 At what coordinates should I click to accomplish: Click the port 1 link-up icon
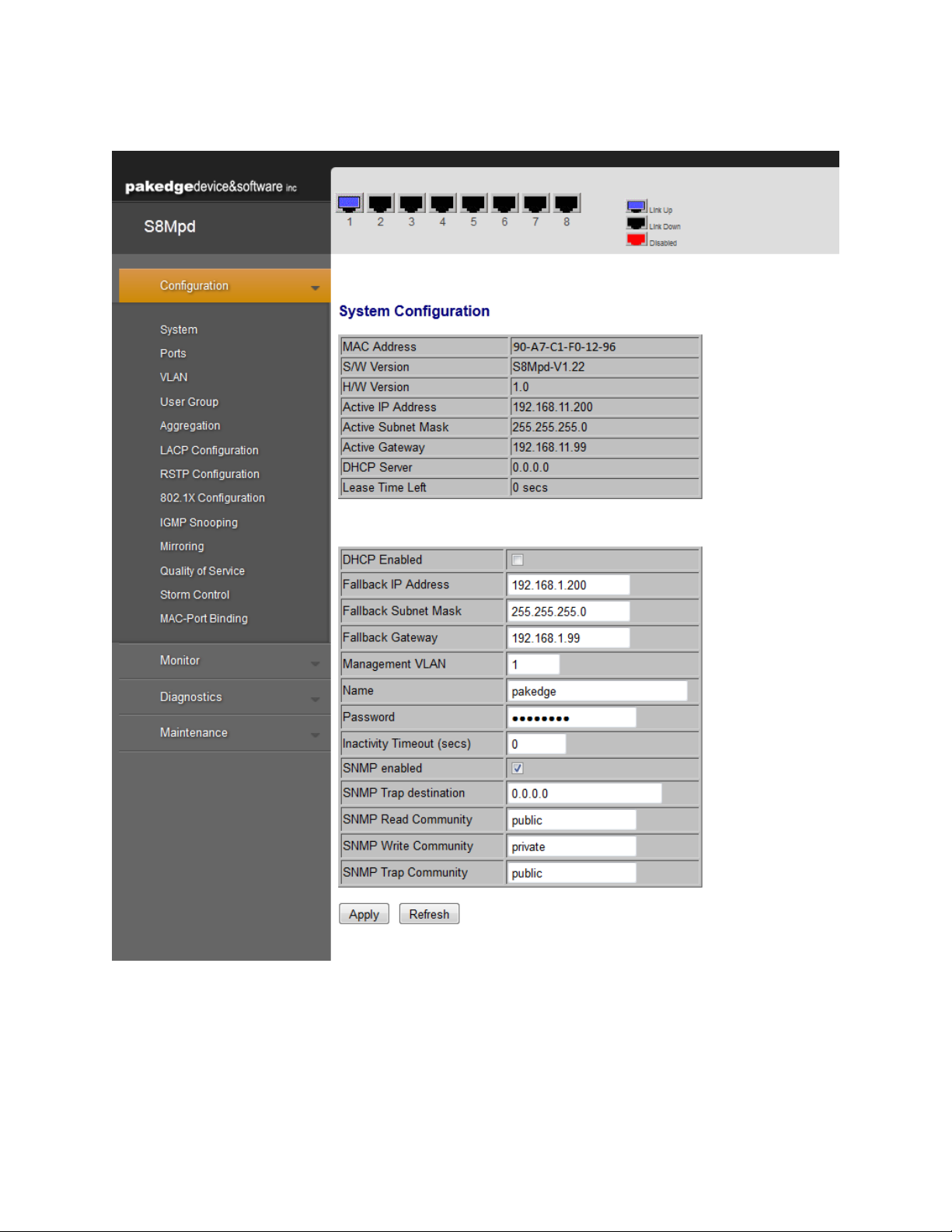click(349, 204)
